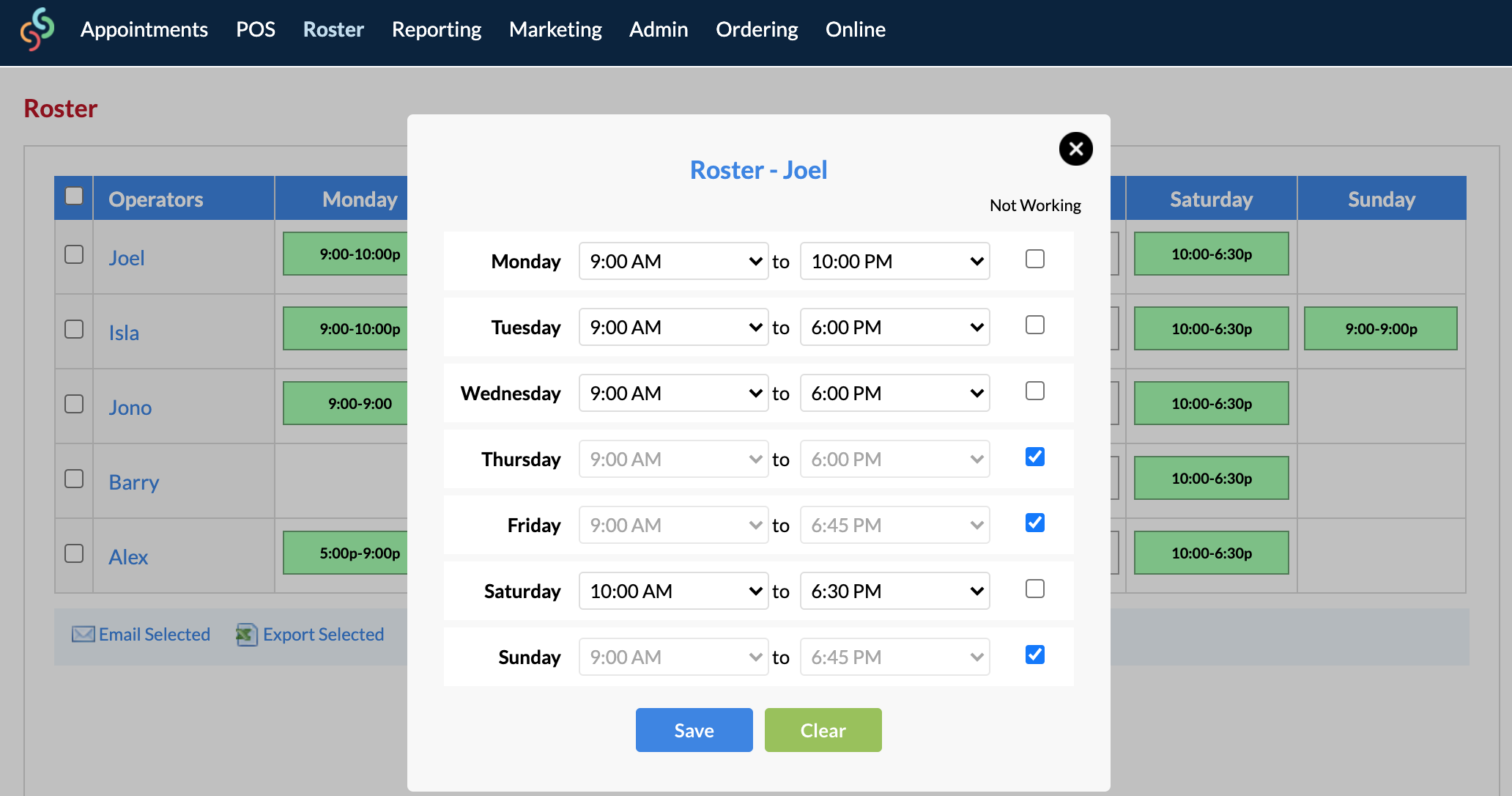
Task: Click Joel's Saturday 10:00-6:30p shift block
Action: coord(1211,254)
